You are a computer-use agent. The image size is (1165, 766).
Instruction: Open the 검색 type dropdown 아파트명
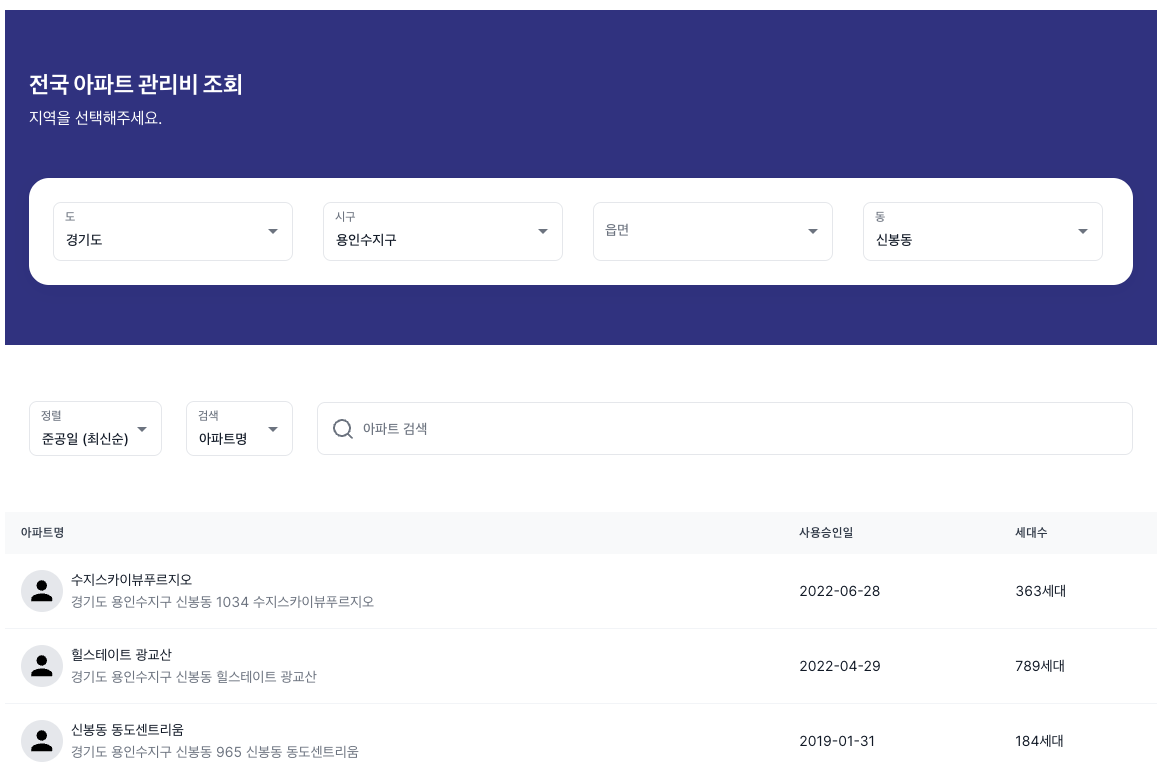[239, 429]
